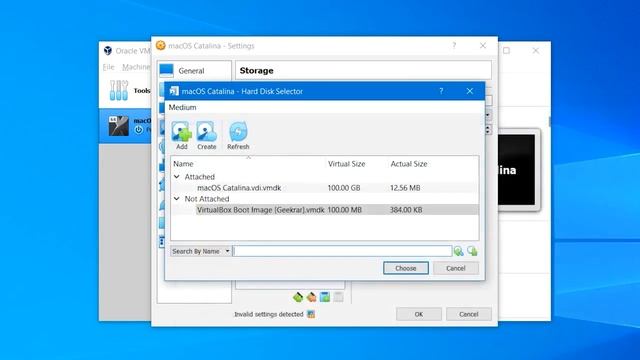The height and width of the screenshot is (360, 640).
Task: Click the search text field
Action: 342,251
